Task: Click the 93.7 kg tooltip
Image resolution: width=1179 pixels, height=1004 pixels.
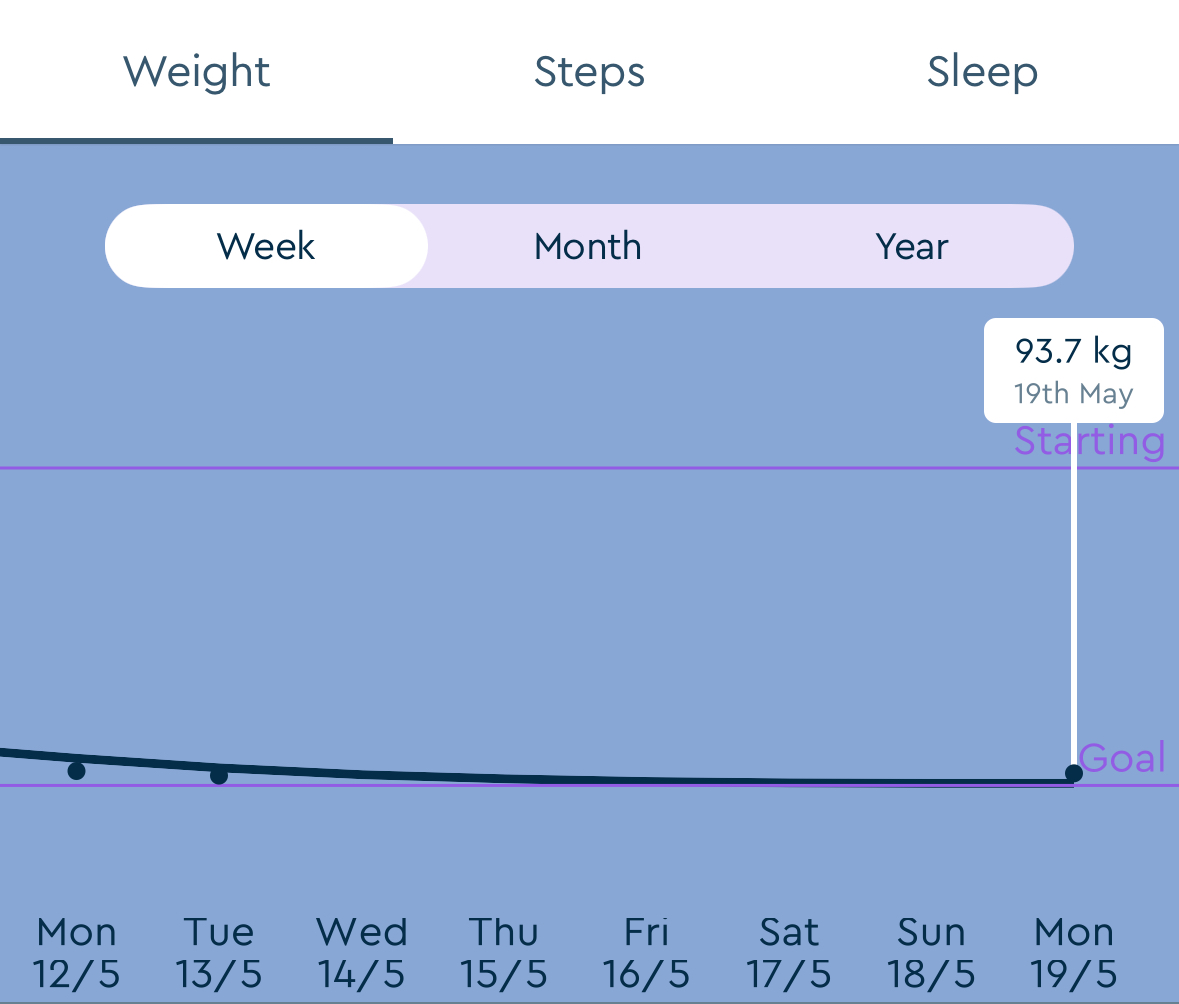Action: click(1073, 370)
